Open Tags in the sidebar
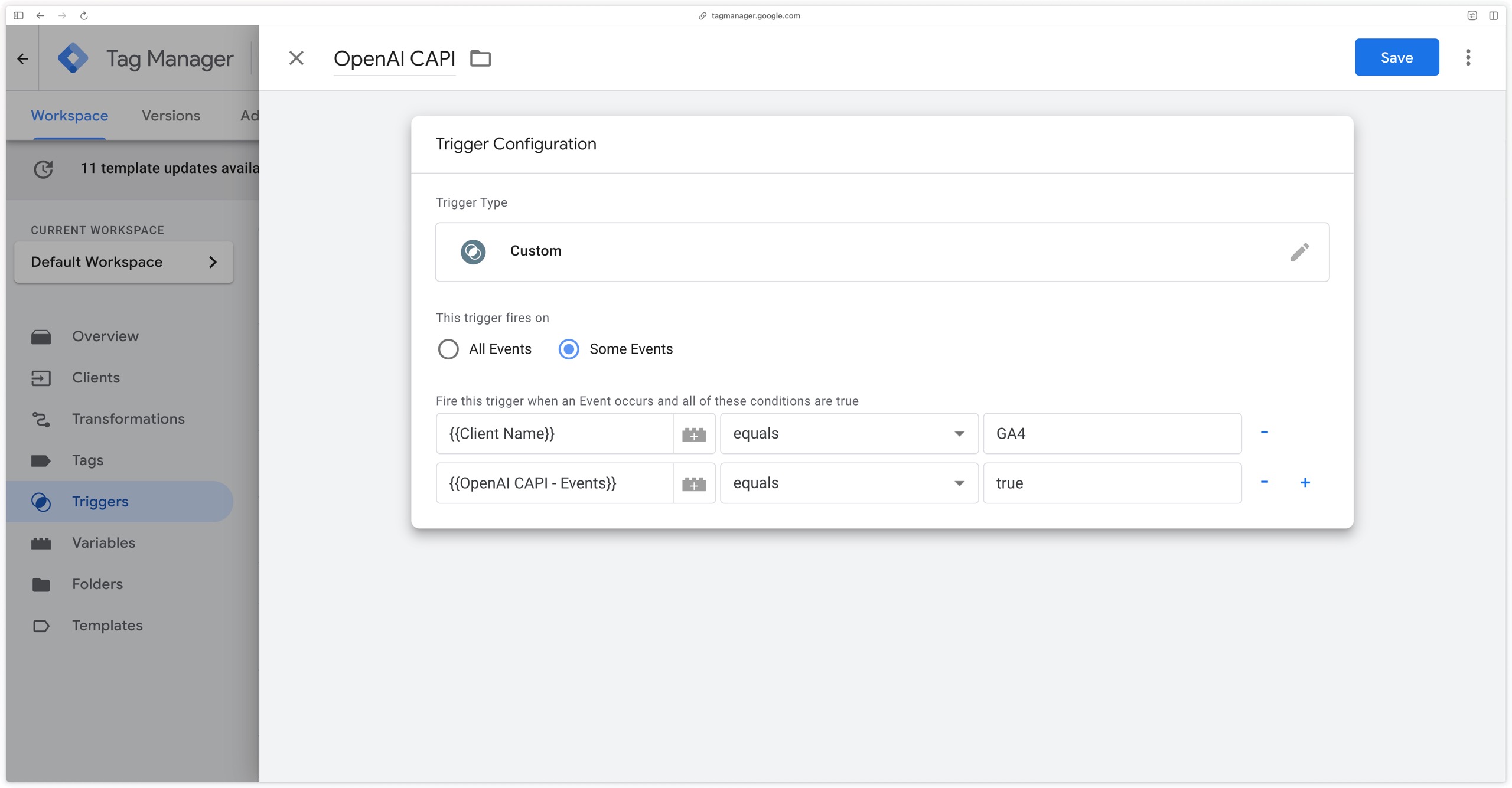The image size is (1512, 788). coord(87,460)
